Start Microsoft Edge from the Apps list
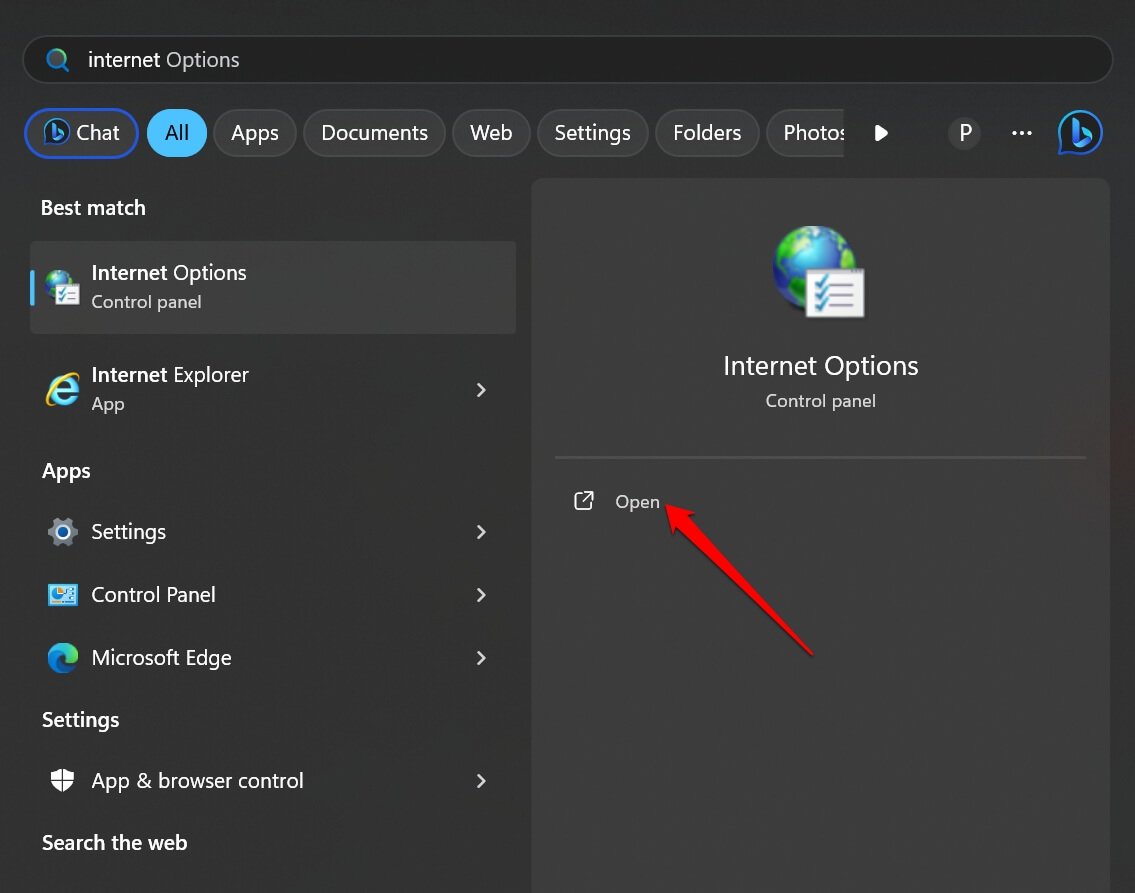Screen dimensions: 1135x893 point(161,657)
